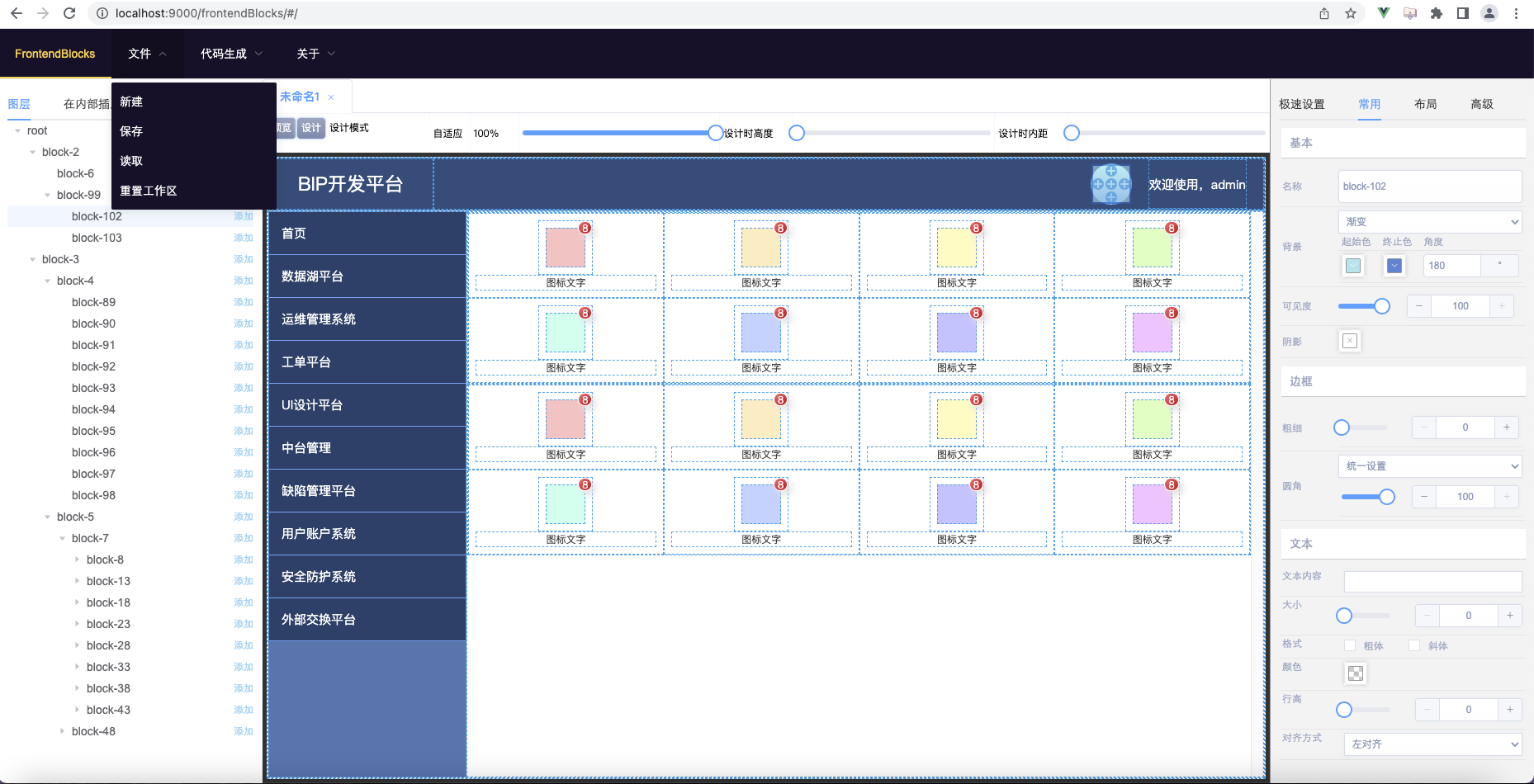
Task: Decrease 圆角 radius with minus button
Action: [x=1424, y=496]
